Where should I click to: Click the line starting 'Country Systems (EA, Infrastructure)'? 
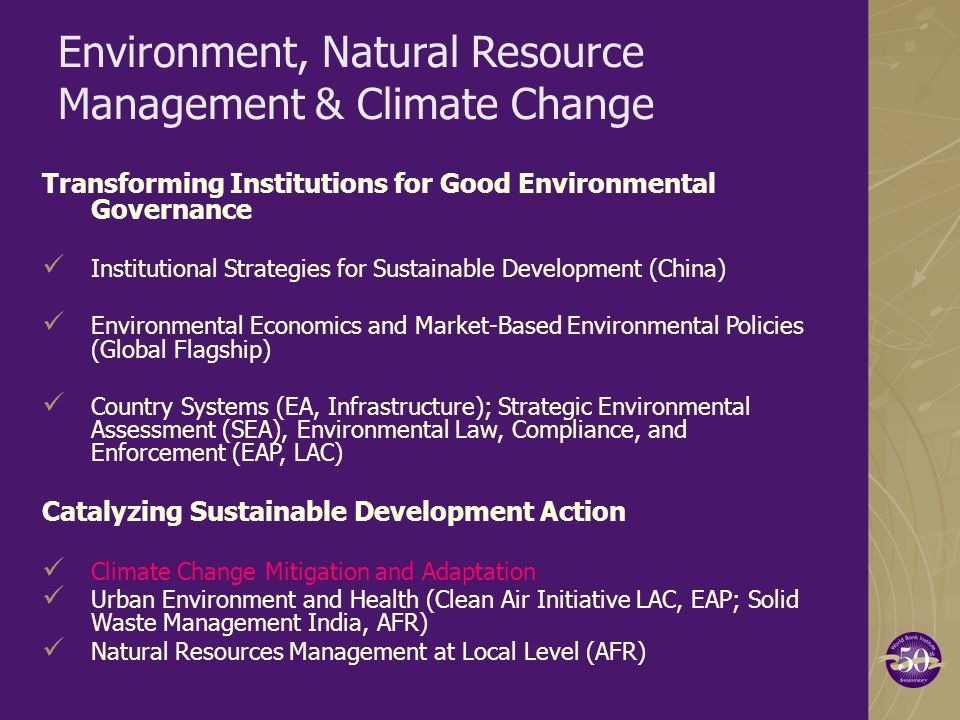point(420,407)
